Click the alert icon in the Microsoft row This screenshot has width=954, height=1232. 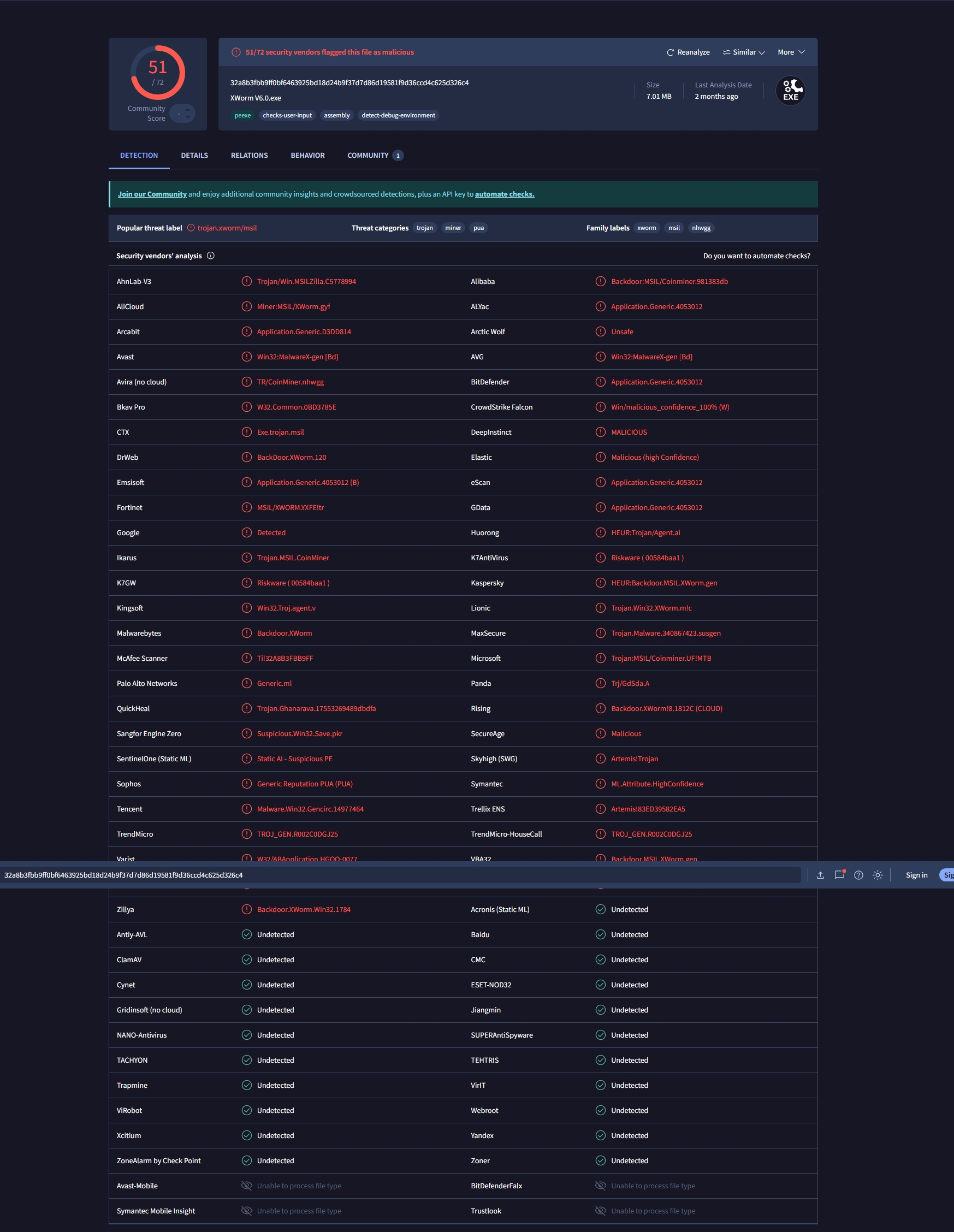coord(601,658)
